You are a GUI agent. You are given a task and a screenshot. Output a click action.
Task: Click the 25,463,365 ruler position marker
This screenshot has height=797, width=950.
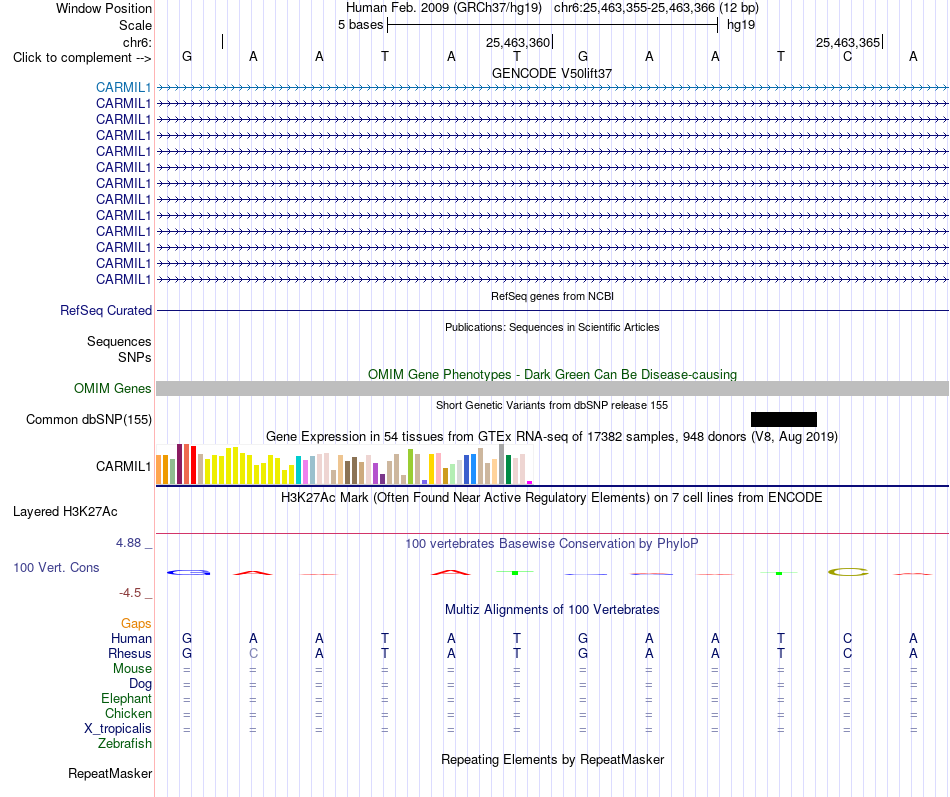[x=848, y=42]
